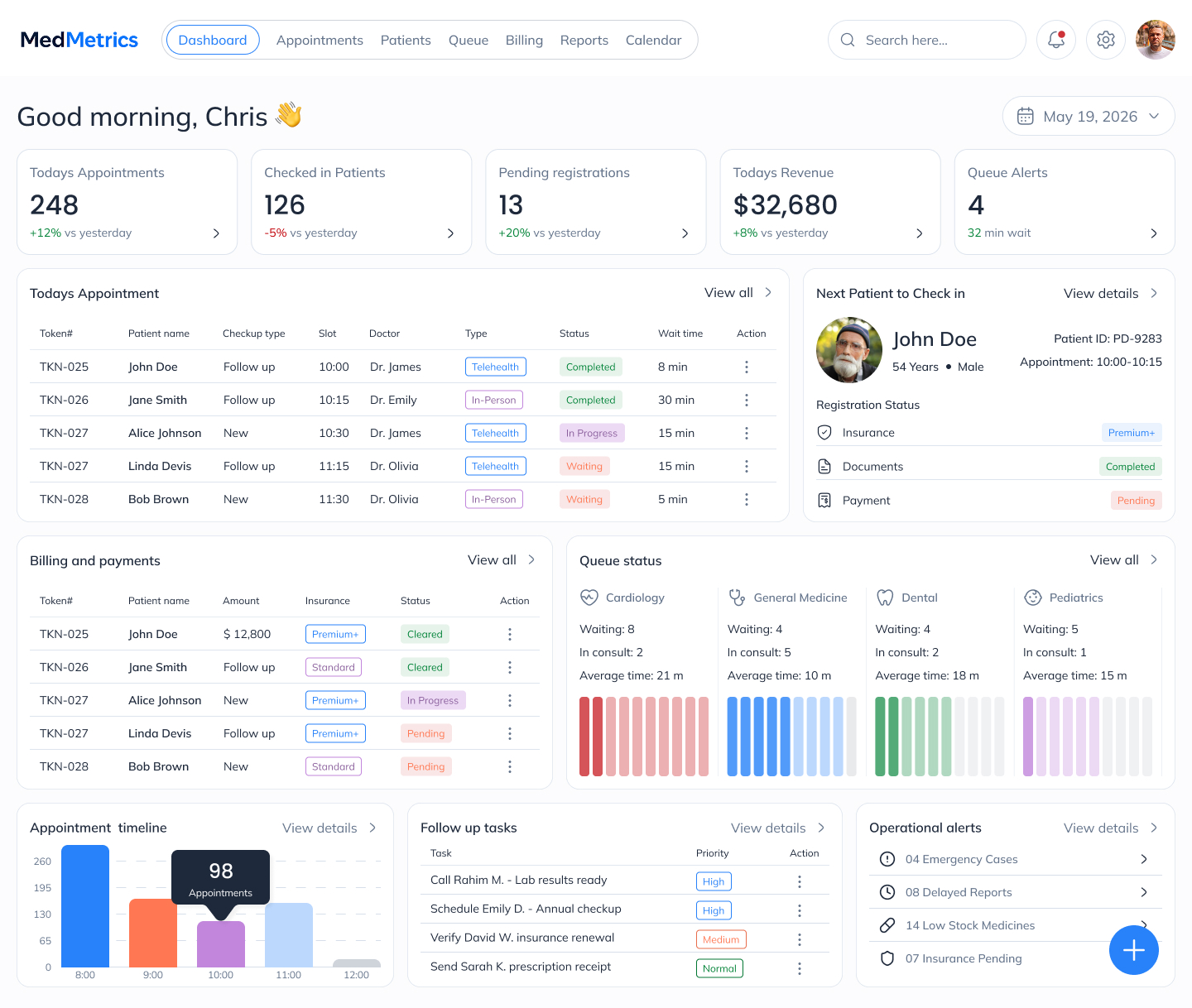The height and width of the screenshot is (1008, 1192).
Task: View details of Next Patient to Check in
Action: pos(1111,293)
